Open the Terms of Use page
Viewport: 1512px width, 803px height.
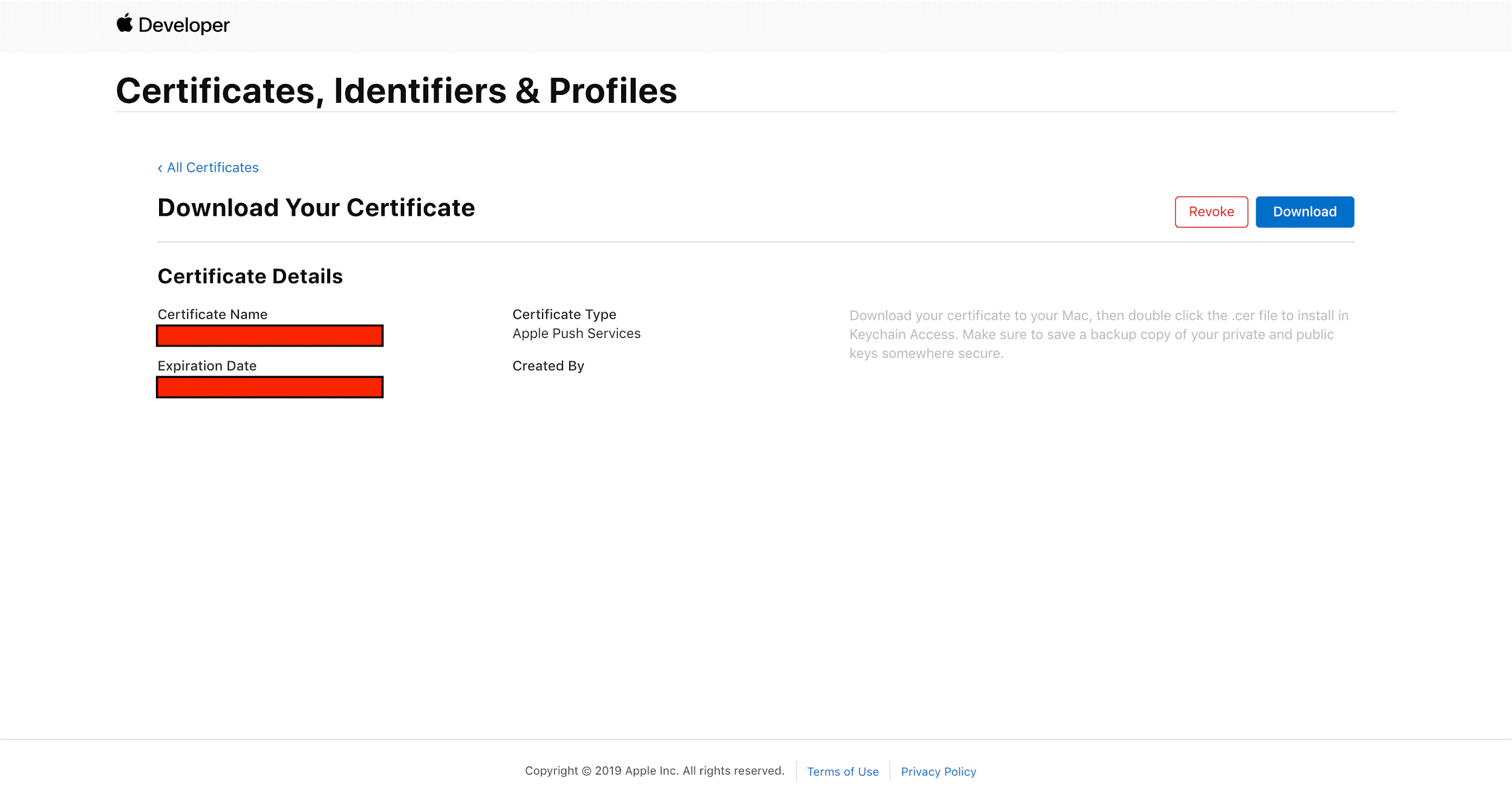click(843, 772)
